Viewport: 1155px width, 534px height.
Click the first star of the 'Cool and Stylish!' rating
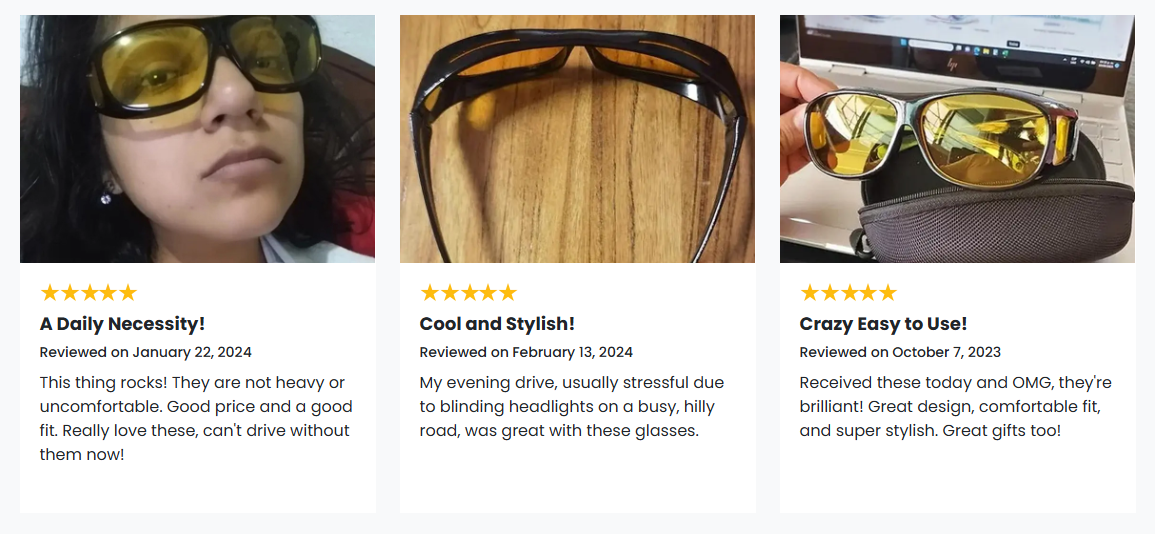pos(430,293)
